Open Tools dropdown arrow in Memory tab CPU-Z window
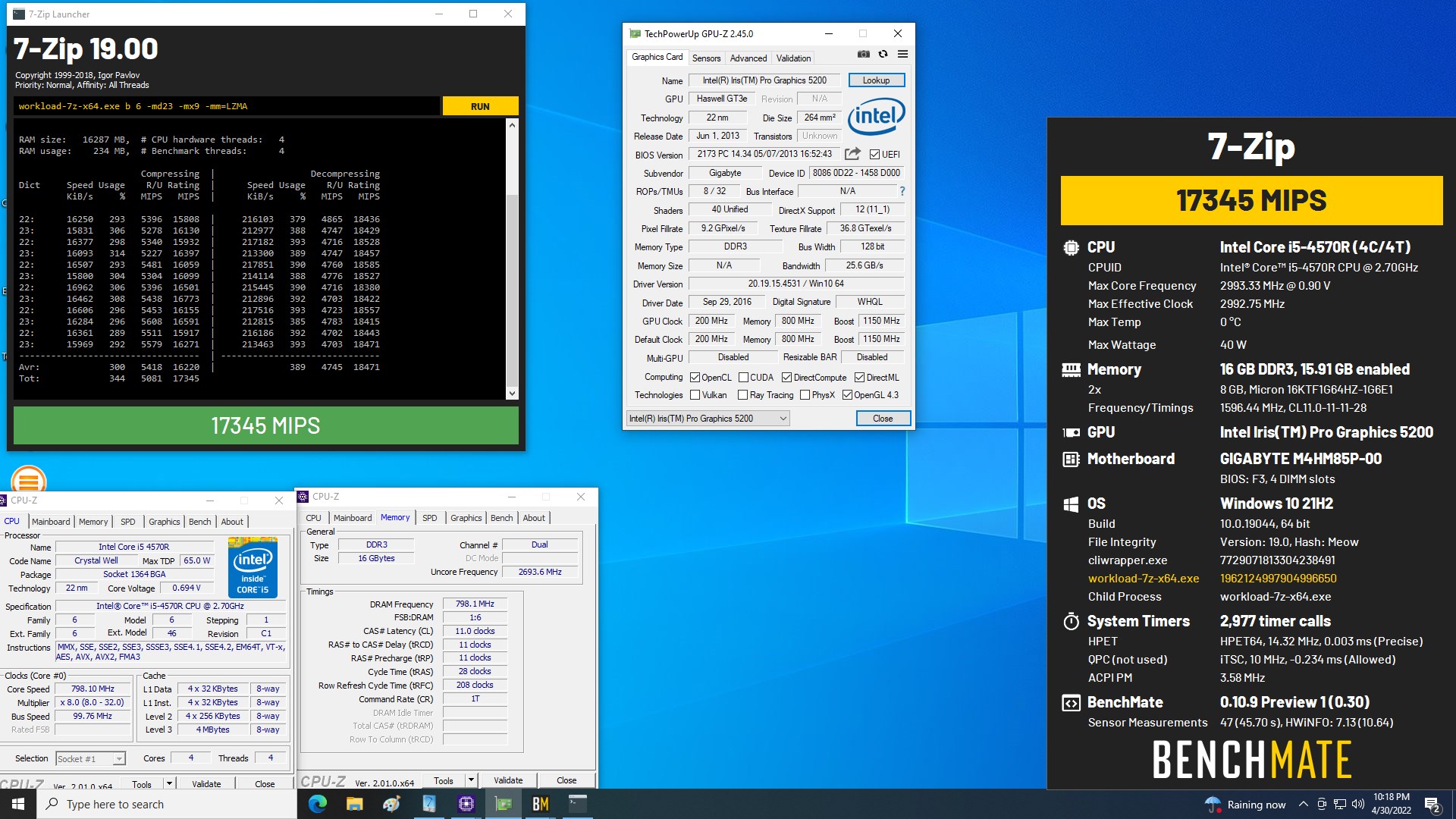The image size is (1456, 819). coord(471,780)
